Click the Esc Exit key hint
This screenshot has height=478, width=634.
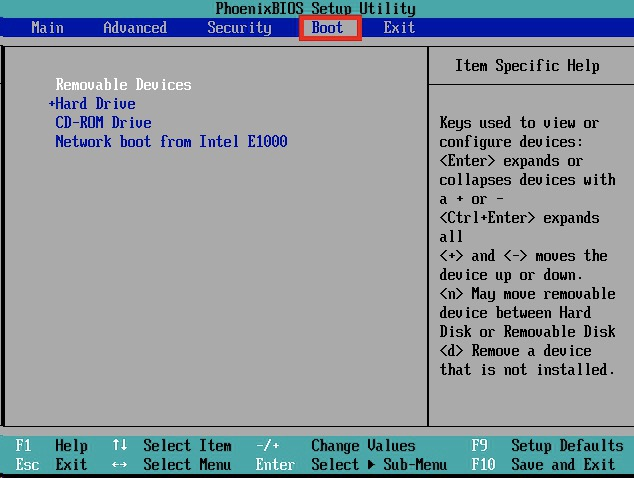pos(51,464)
